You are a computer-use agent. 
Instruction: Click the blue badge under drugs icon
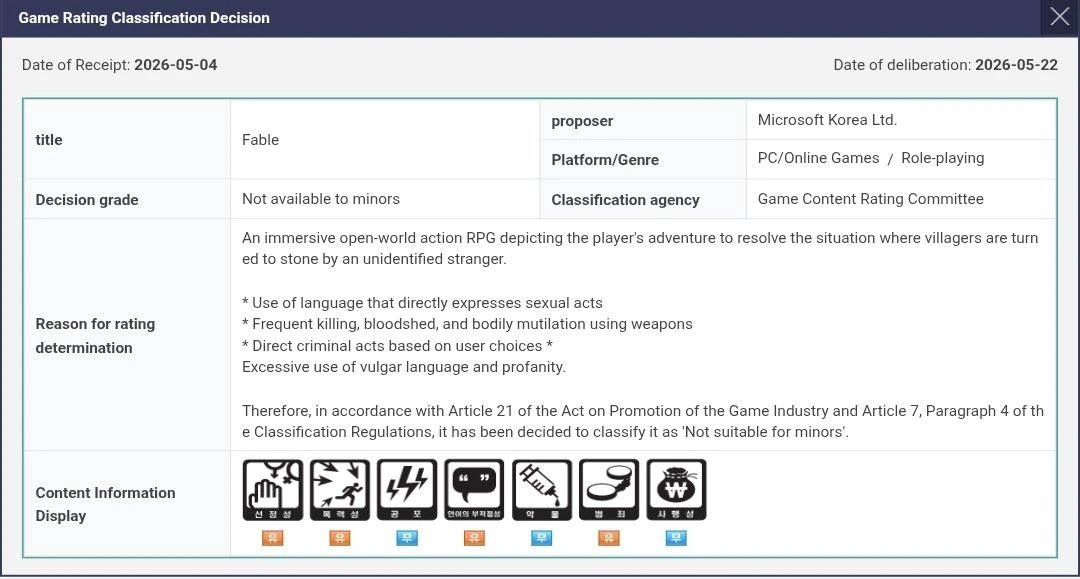pos(541,538)
